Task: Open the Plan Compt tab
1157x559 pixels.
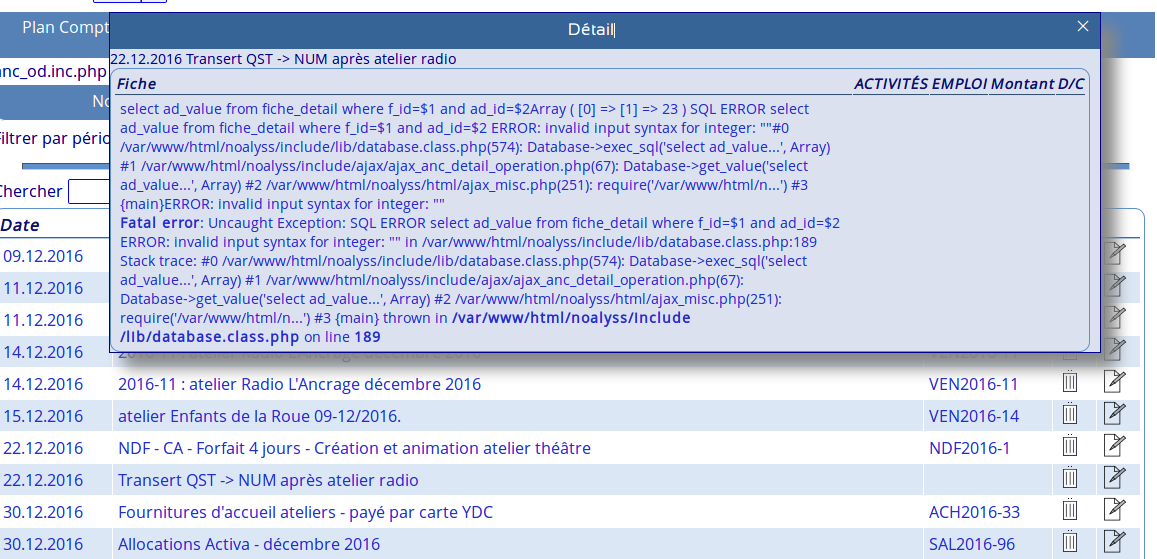Action: pos(65,28)
